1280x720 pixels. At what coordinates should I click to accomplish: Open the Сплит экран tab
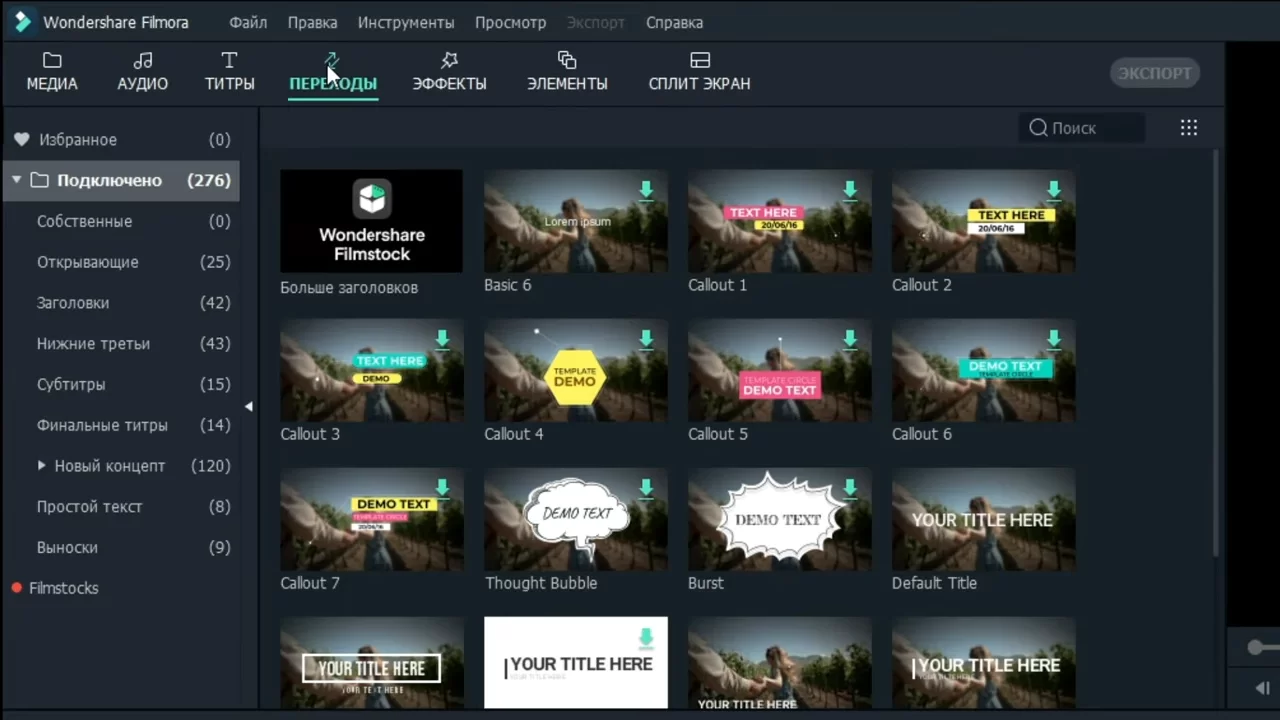[699, 71]
